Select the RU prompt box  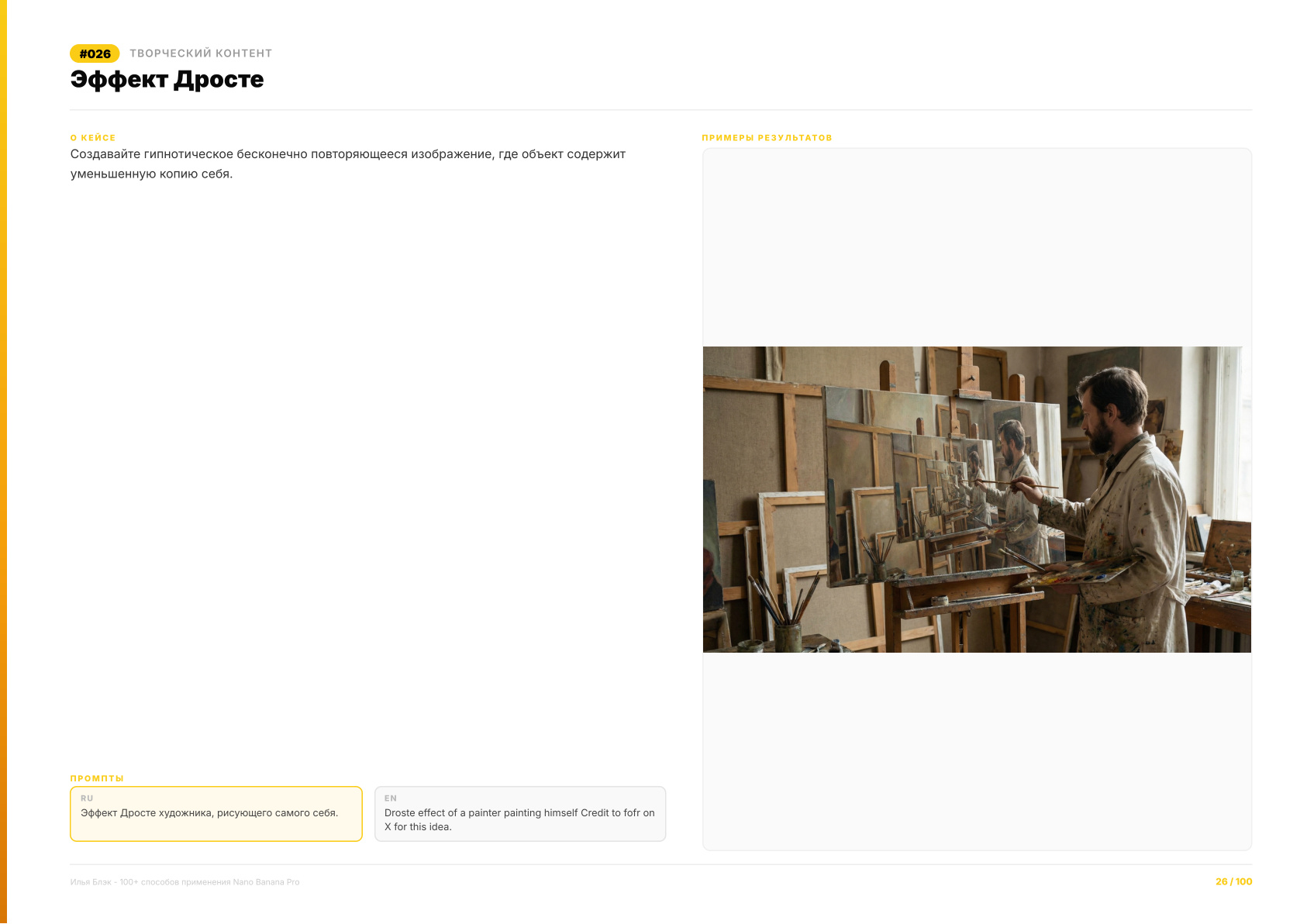216,814
